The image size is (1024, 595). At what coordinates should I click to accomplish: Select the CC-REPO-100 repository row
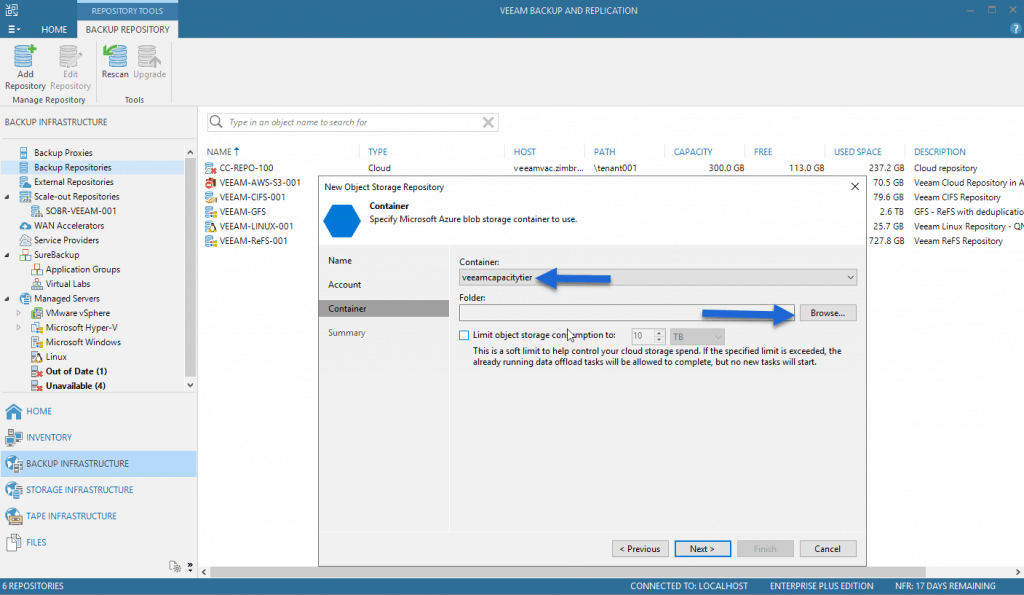[x=246, y=168]
